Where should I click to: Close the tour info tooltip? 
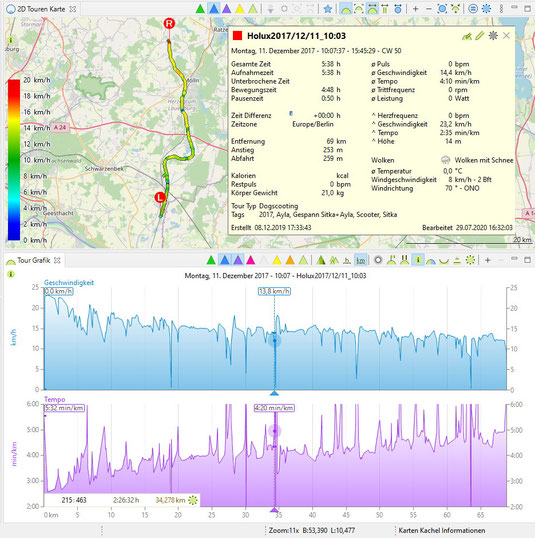click(506, 35)
